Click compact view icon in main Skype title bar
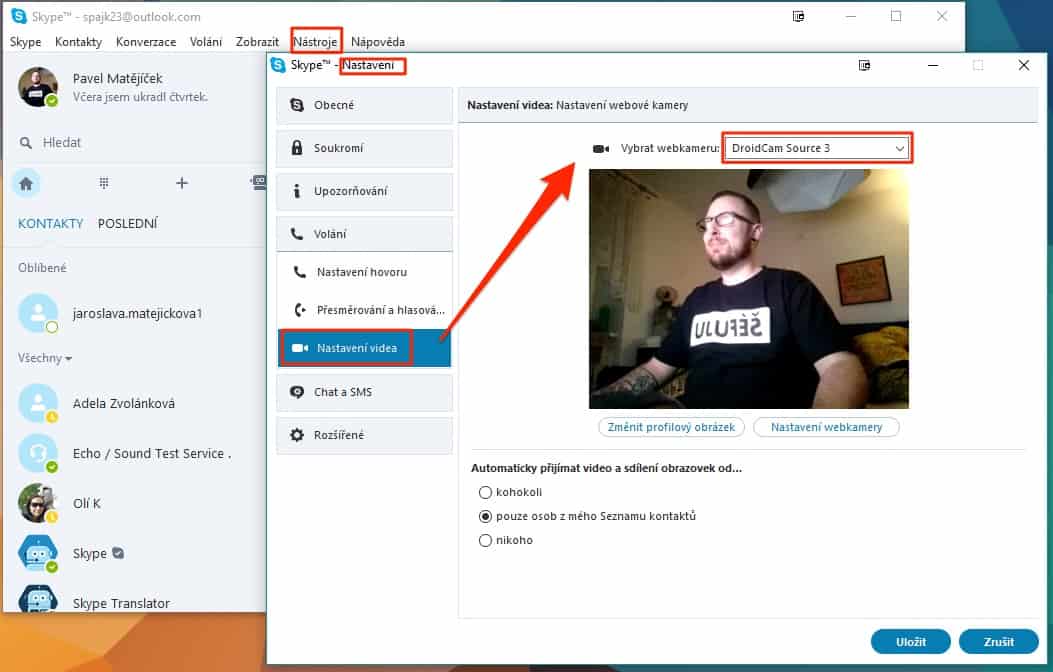 click(x=798, y=16)
